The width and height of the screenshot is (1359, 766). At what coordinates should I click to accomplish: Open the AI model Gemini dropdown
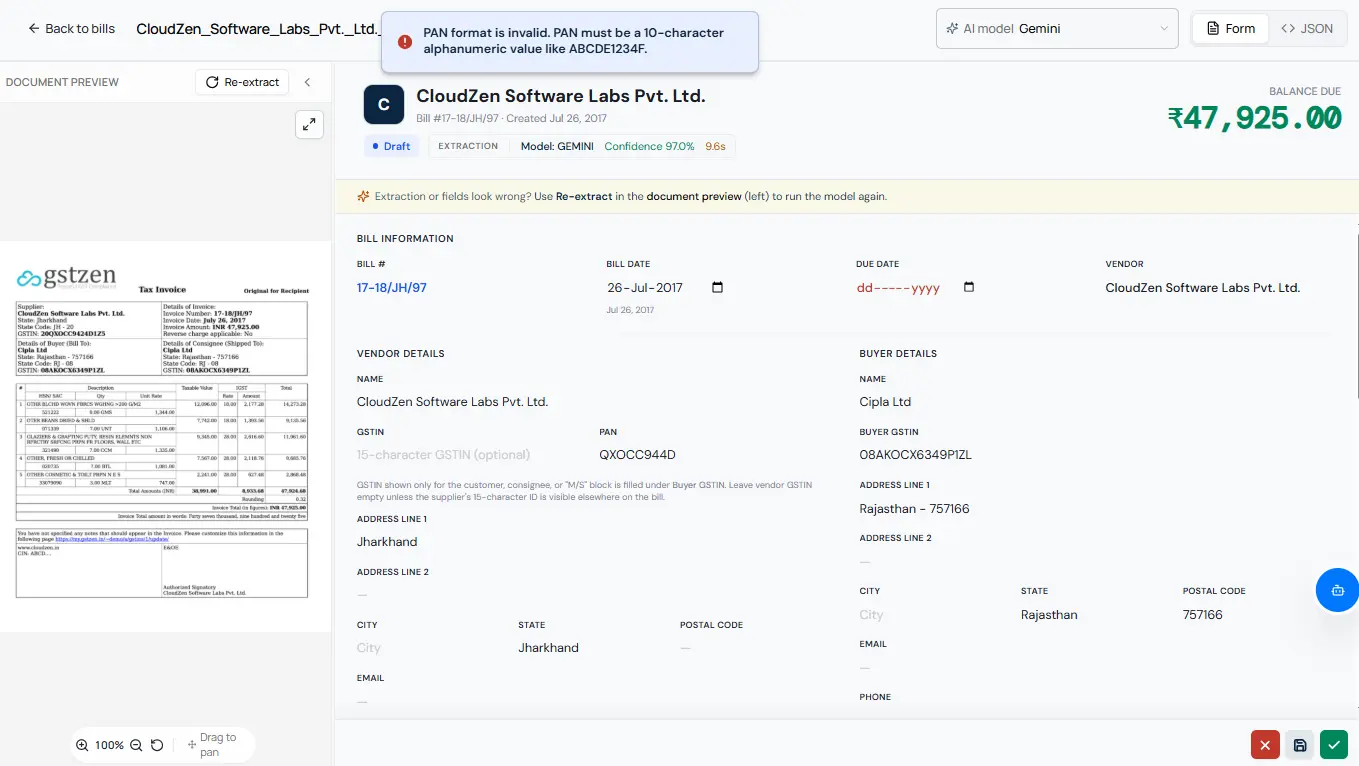[1058, 29]
